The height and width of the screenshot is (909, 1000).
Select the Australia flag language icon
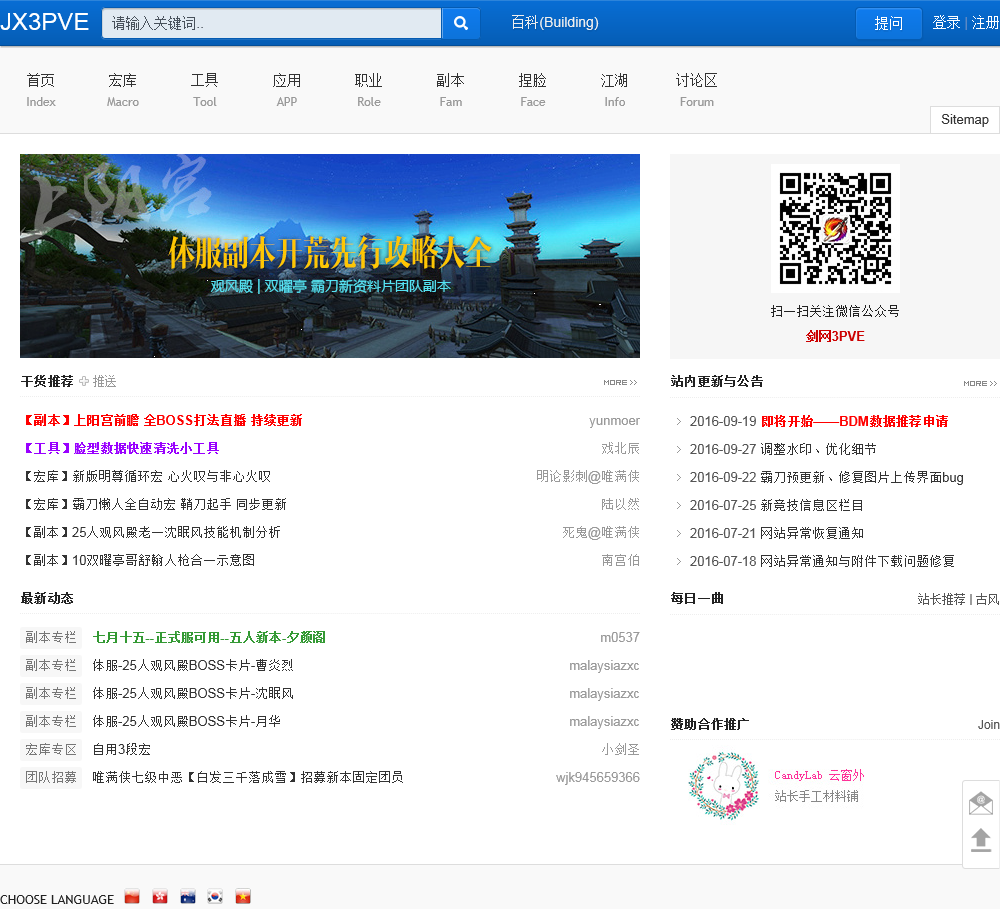click(188, 897)
